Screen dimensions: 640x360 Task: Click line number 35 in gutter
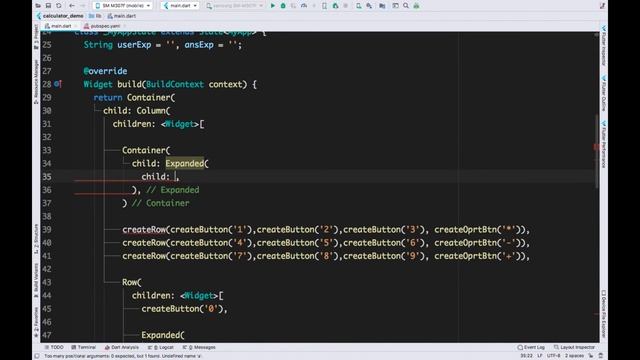click(x=47, y=177)
